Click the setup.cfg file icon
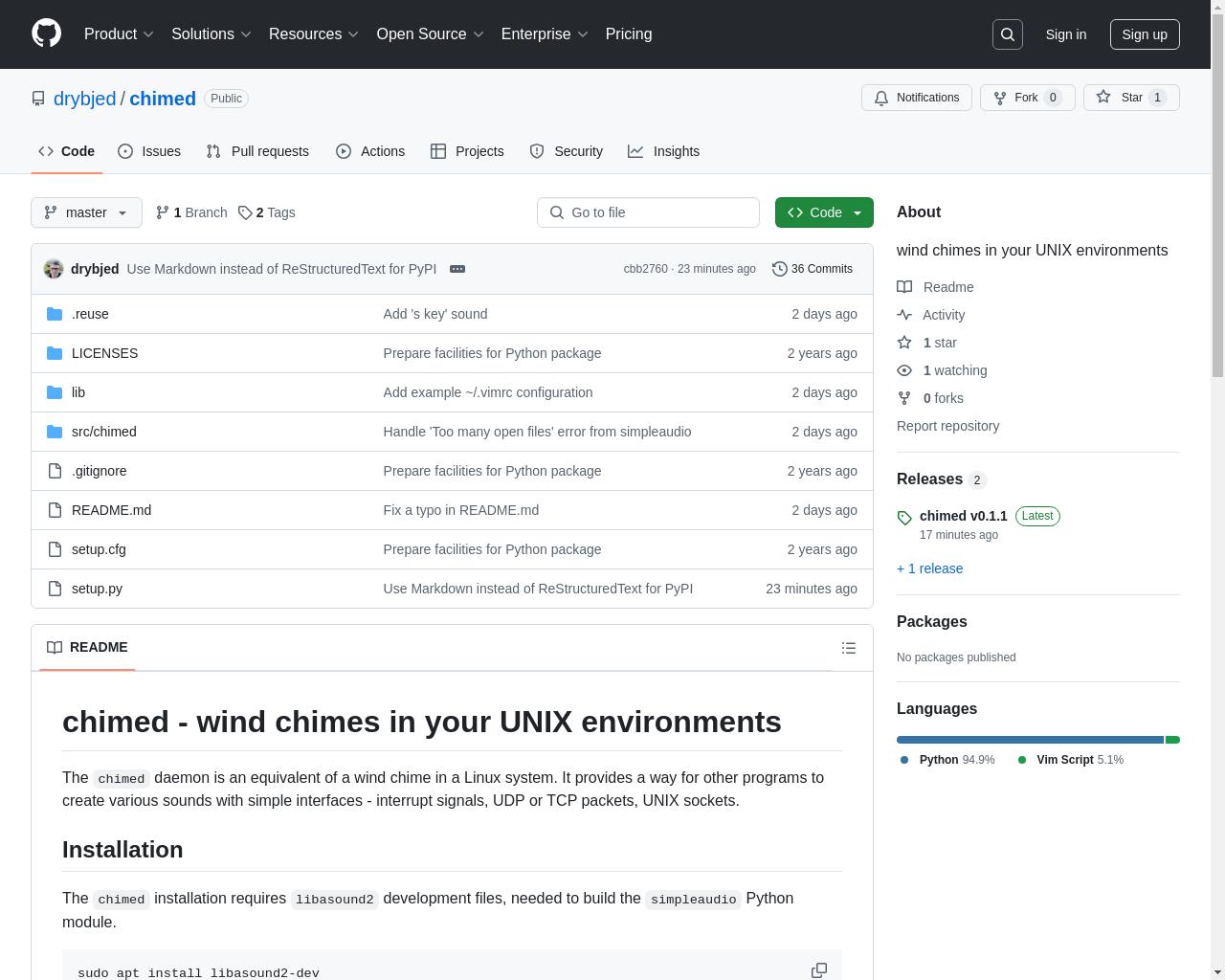The width and height of the screenshot is (1225, 980). coord(55,549)
